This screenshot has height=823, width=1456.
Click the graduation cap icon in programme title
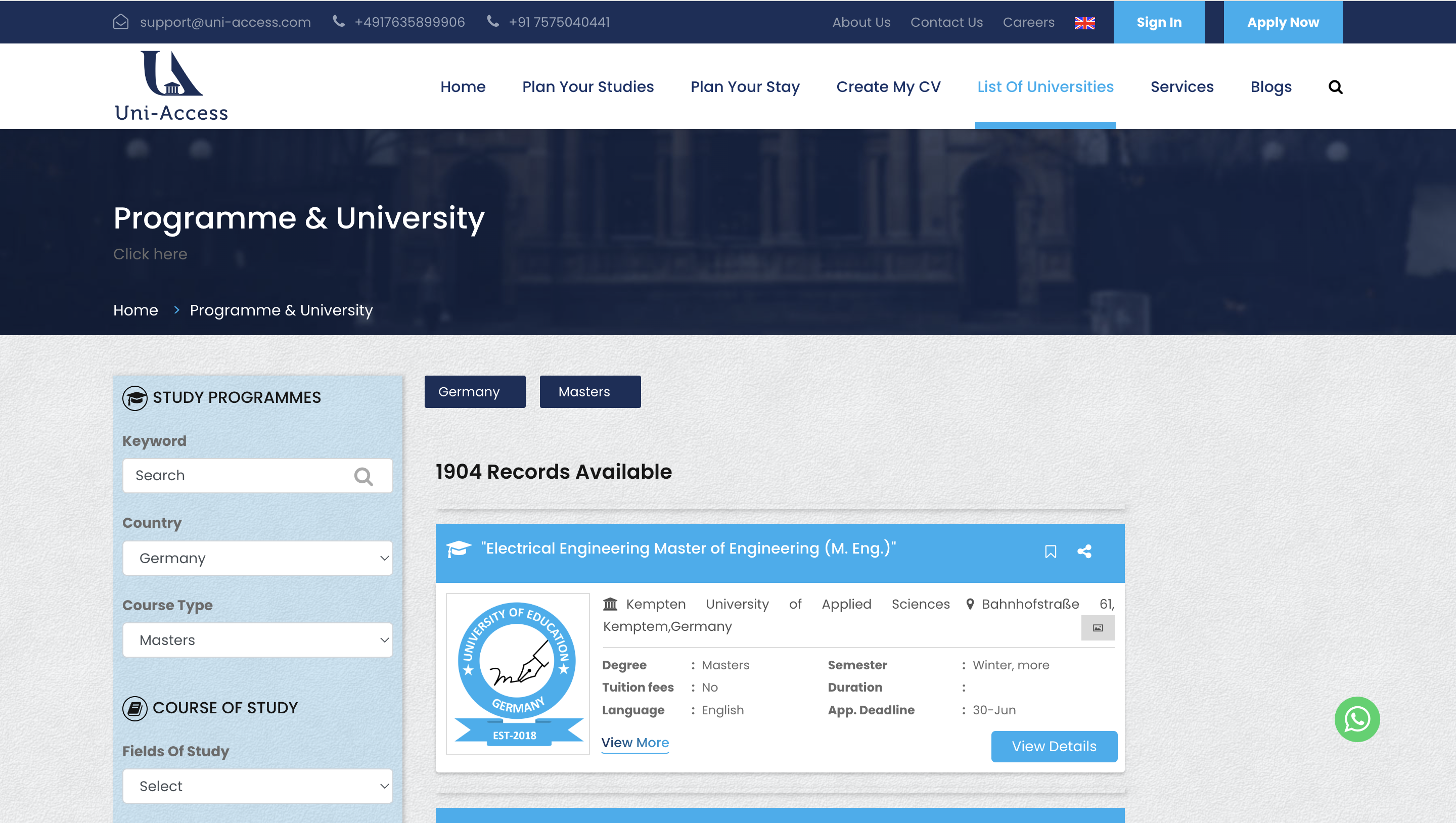coord(459,549)
